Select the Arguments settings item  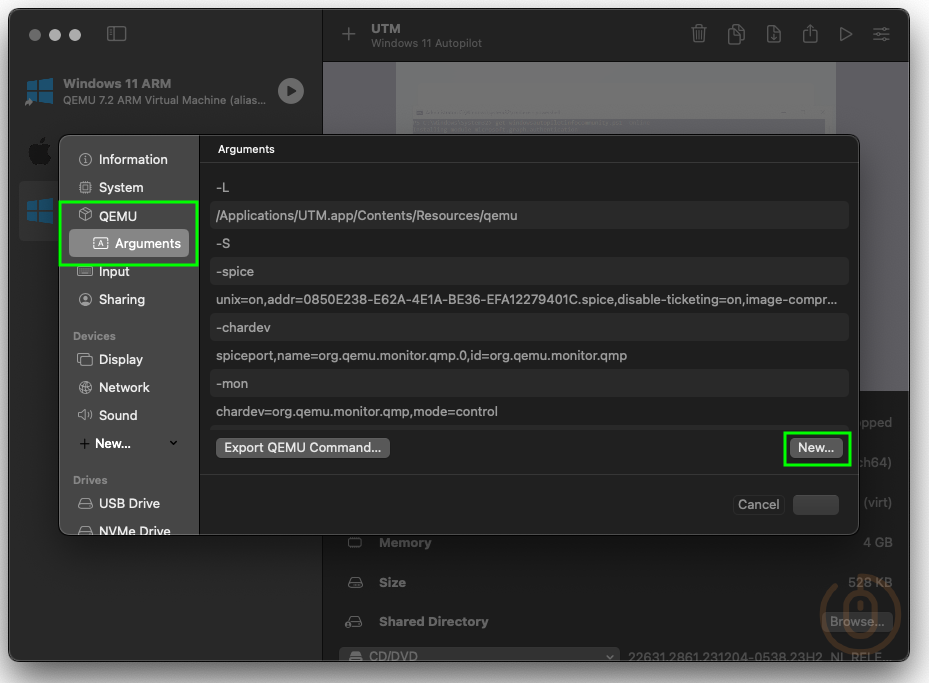pyautogui.click(x=129, y=243)
